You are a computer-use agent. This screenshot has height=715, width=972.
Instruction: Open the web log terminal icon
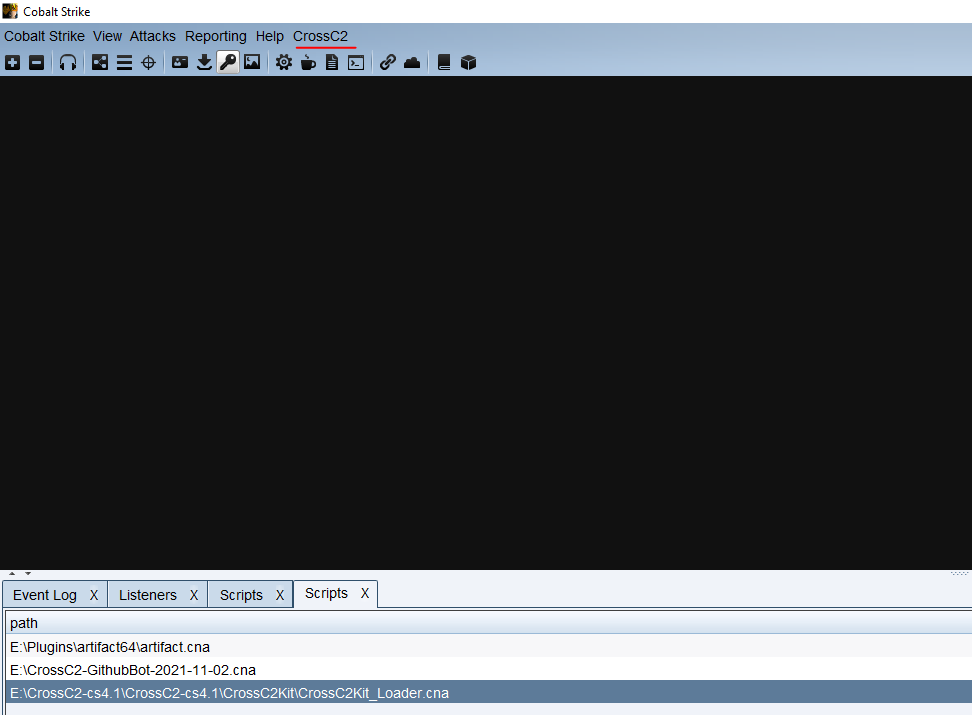pyautogui.click(x=355, y=62)
